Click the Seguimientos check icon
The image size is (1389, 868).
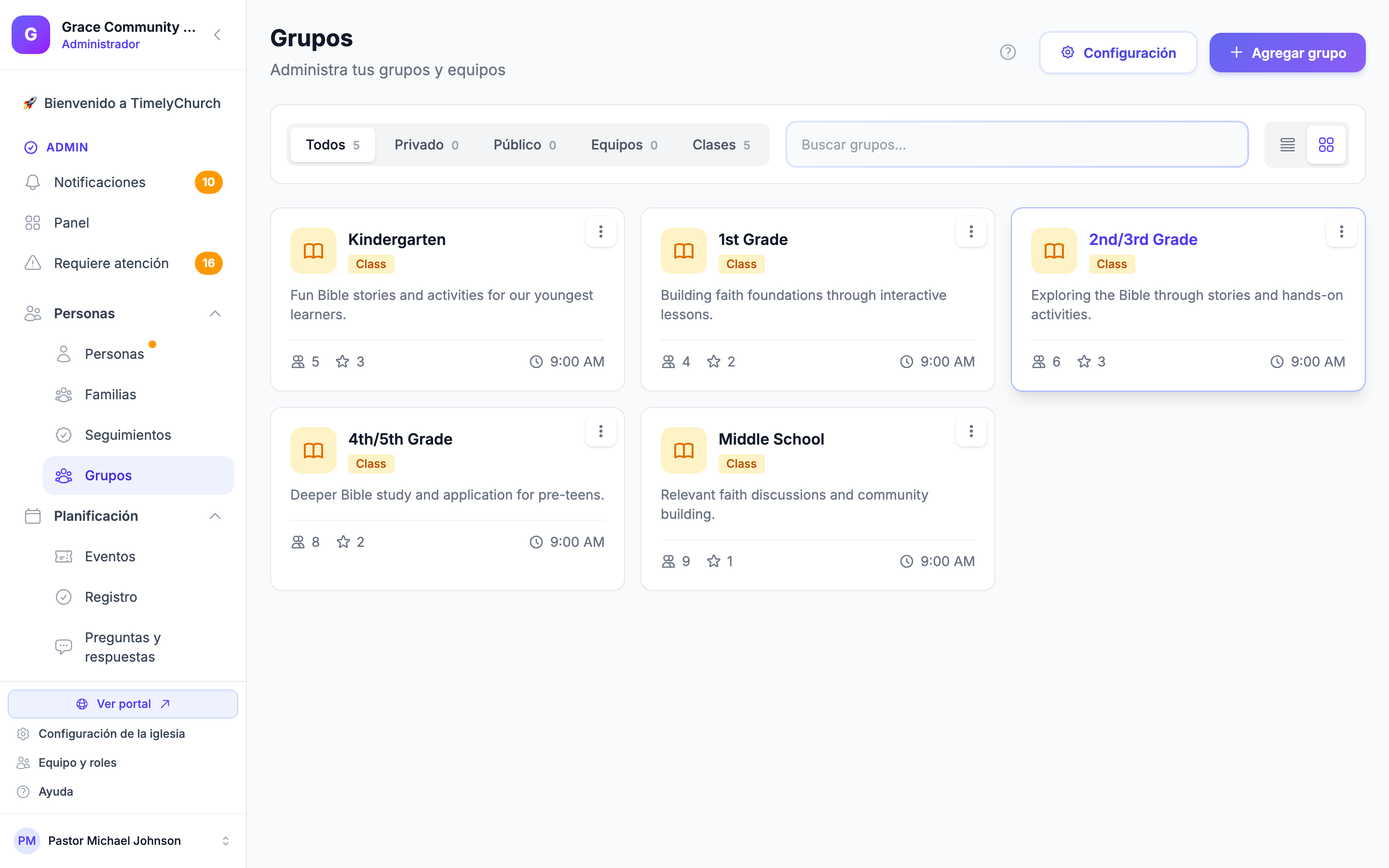tap(64, 435)
